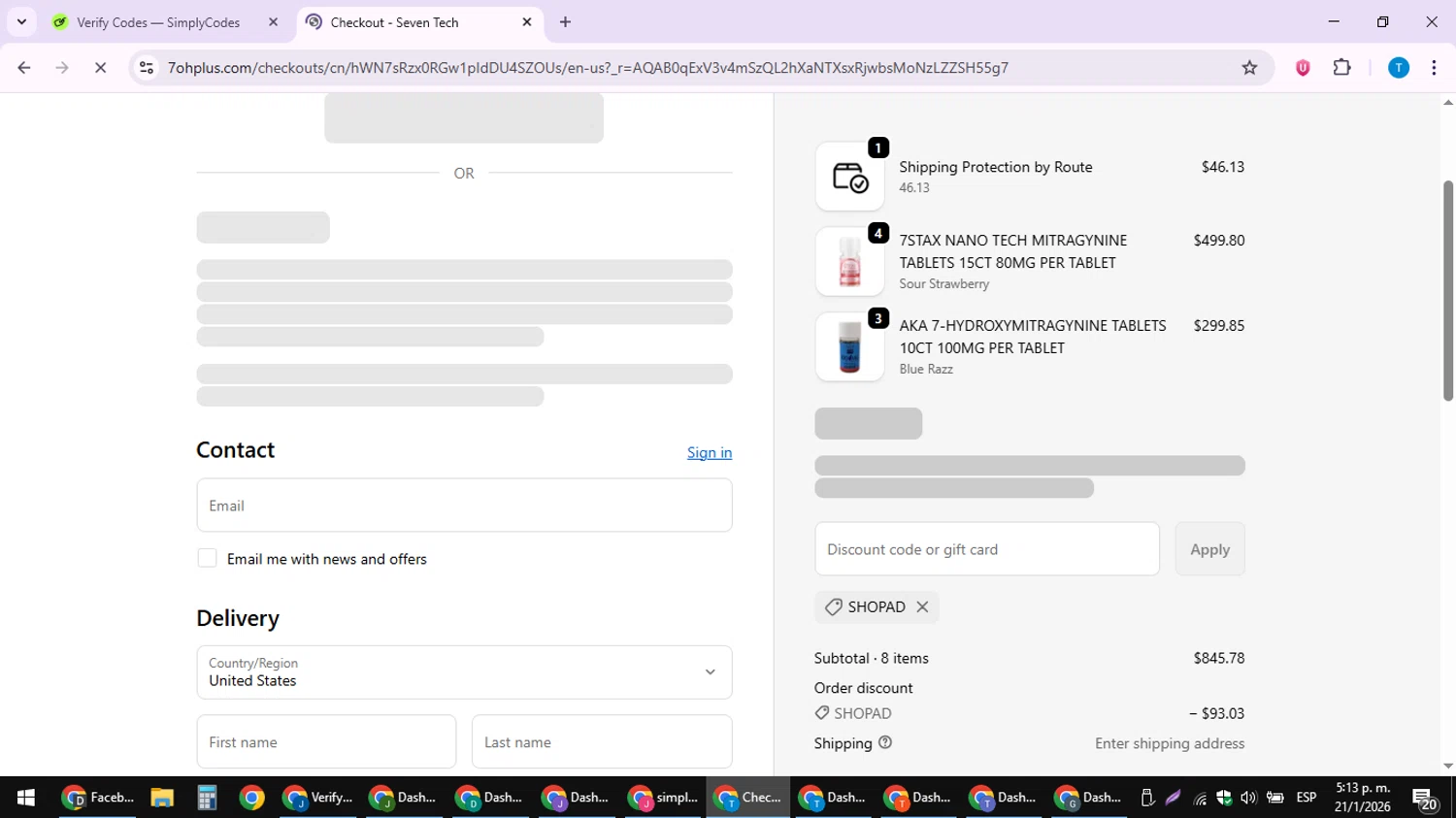Open the simpl... Chrome taskbar window
The width and height of the screenshot is (1456, 818).
click(663, 798)
